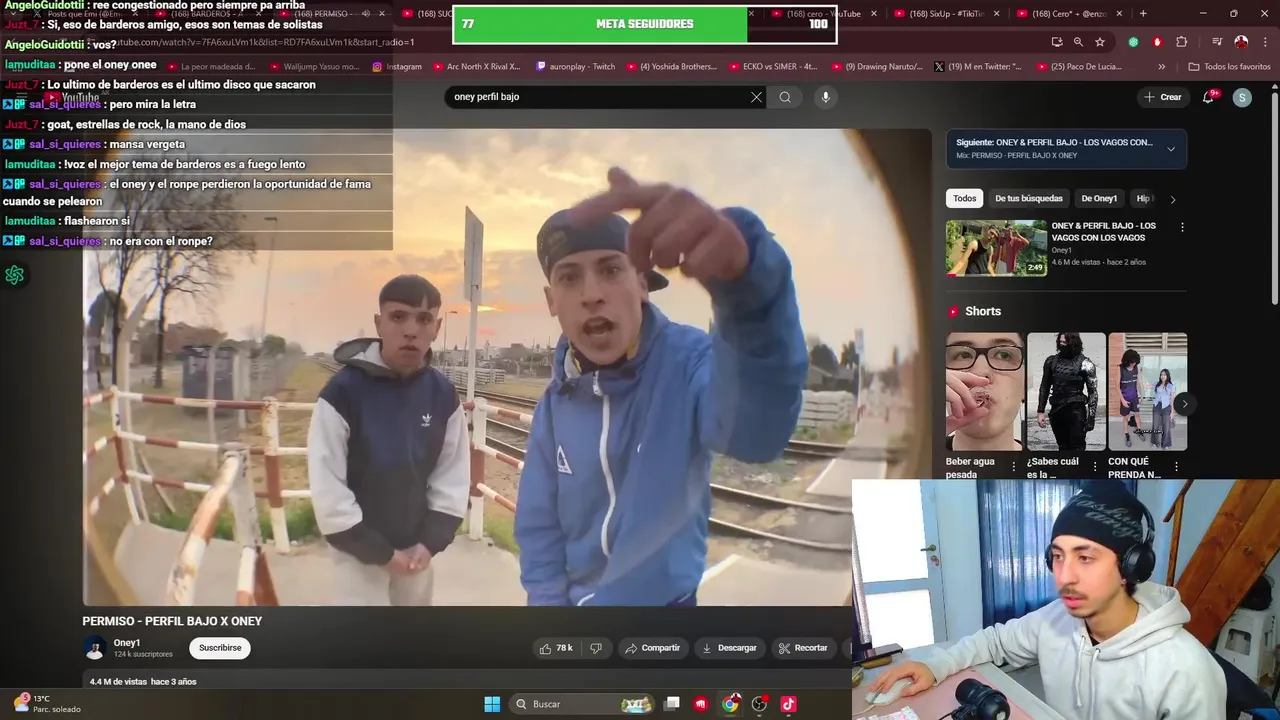Select the Todos filter chip
Viewport: 1280px width, 720px height.
click(965, 198)
